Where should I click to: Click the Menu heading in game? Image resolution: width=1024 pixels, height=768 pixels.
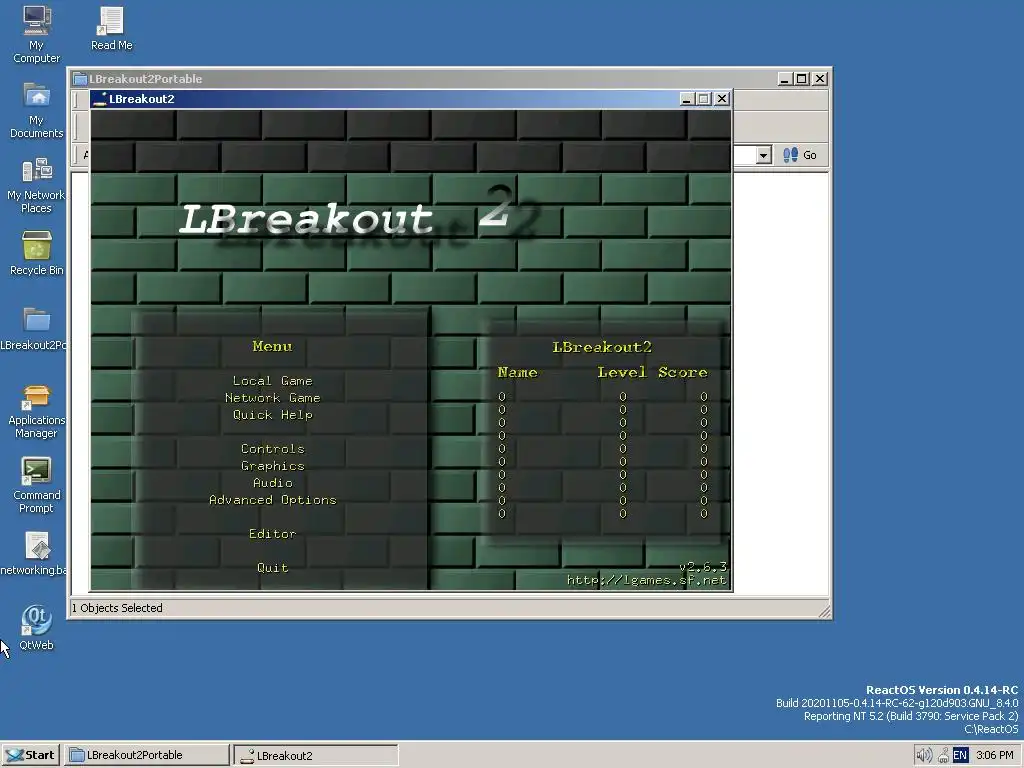point(272,346)
